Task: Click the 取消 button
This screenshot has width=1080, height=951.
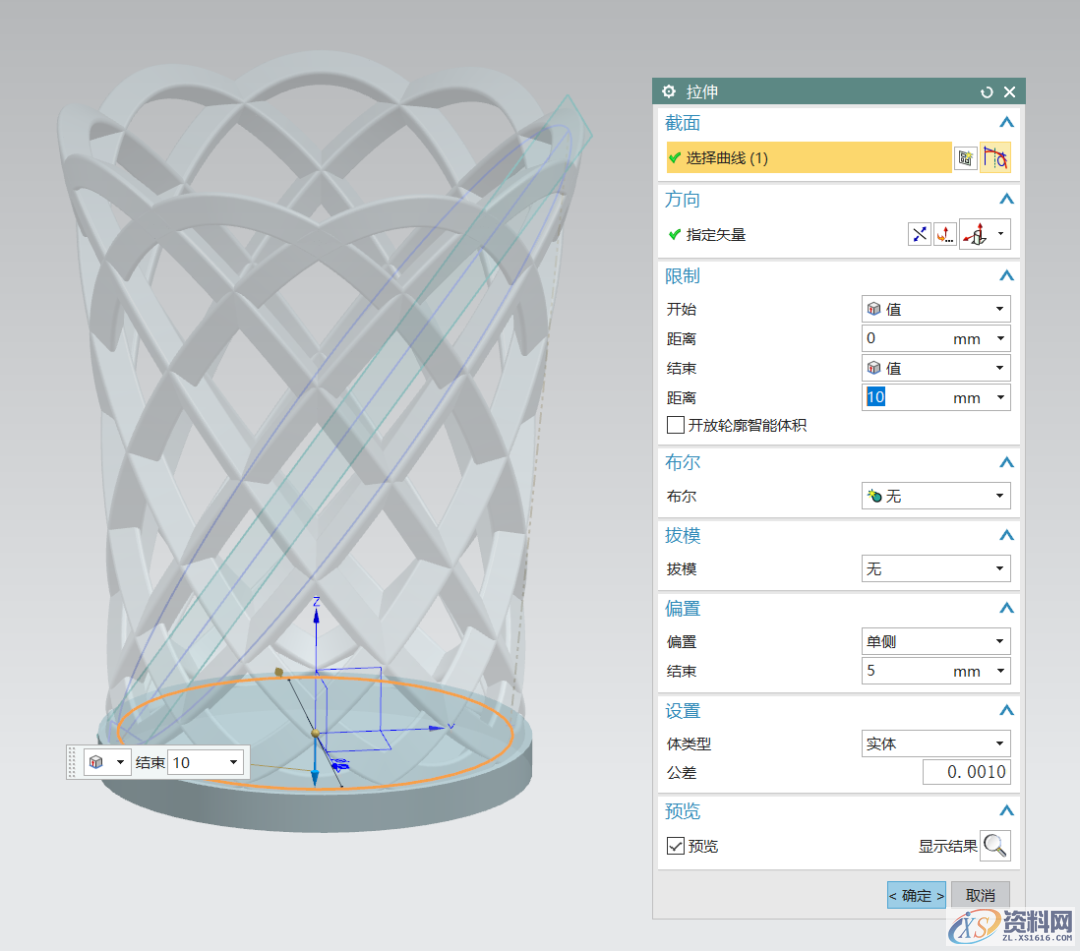Action: pos(980,895)
